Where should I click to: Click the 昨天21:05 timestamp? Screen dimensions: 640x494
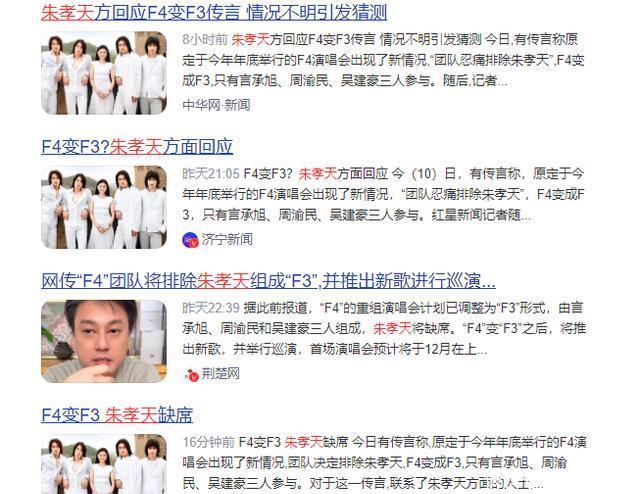tap(211, 174)
